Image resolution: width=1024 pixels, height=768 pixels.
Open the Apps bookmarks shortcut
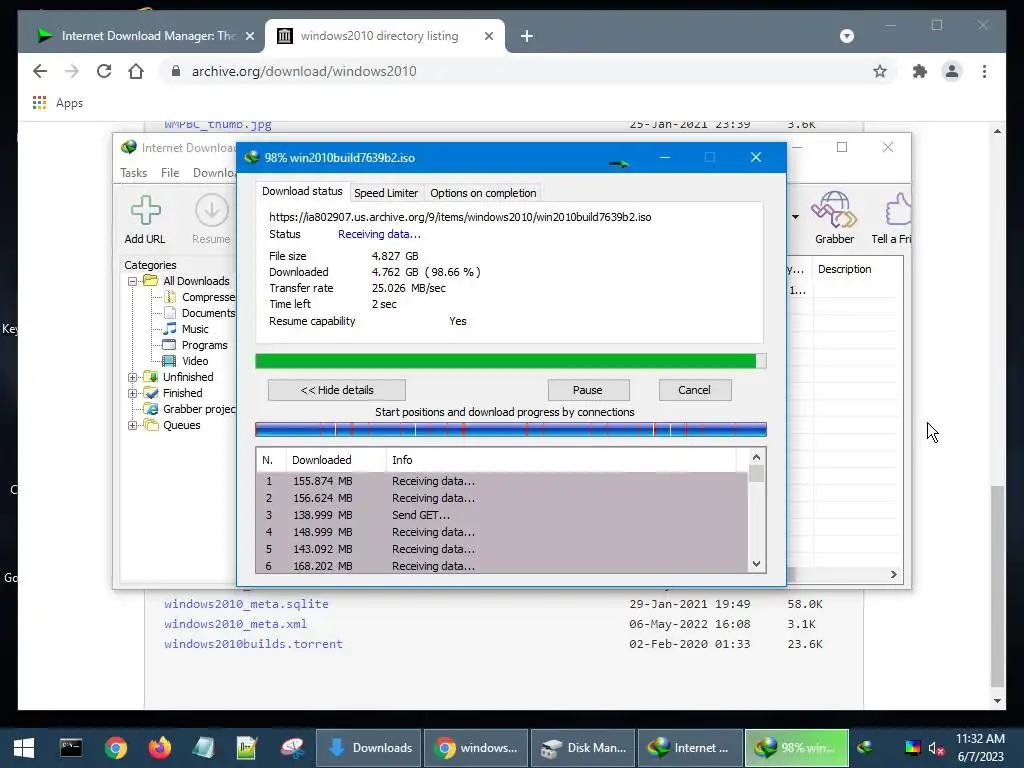click(x=58, y=103)
